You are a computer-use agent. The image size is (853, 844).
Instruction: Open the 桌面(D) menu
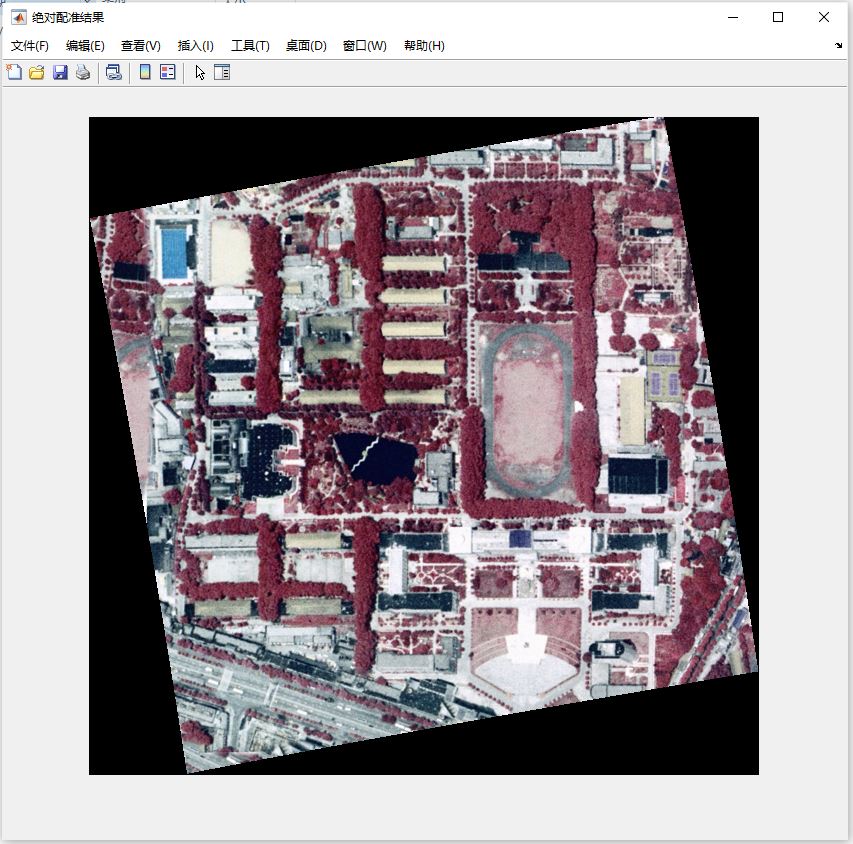tap(306, 46)
